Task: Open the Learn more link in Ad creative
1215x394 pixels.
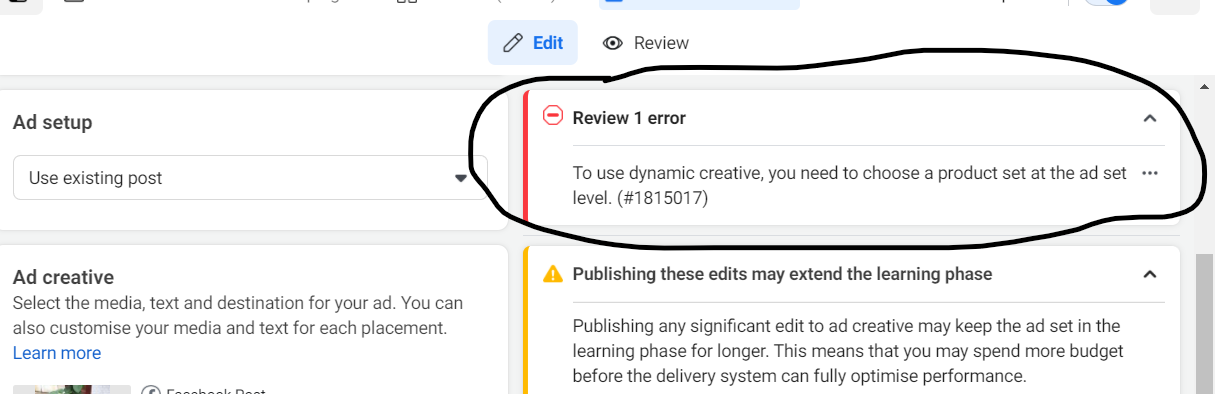Action: [x=57, y=353]
